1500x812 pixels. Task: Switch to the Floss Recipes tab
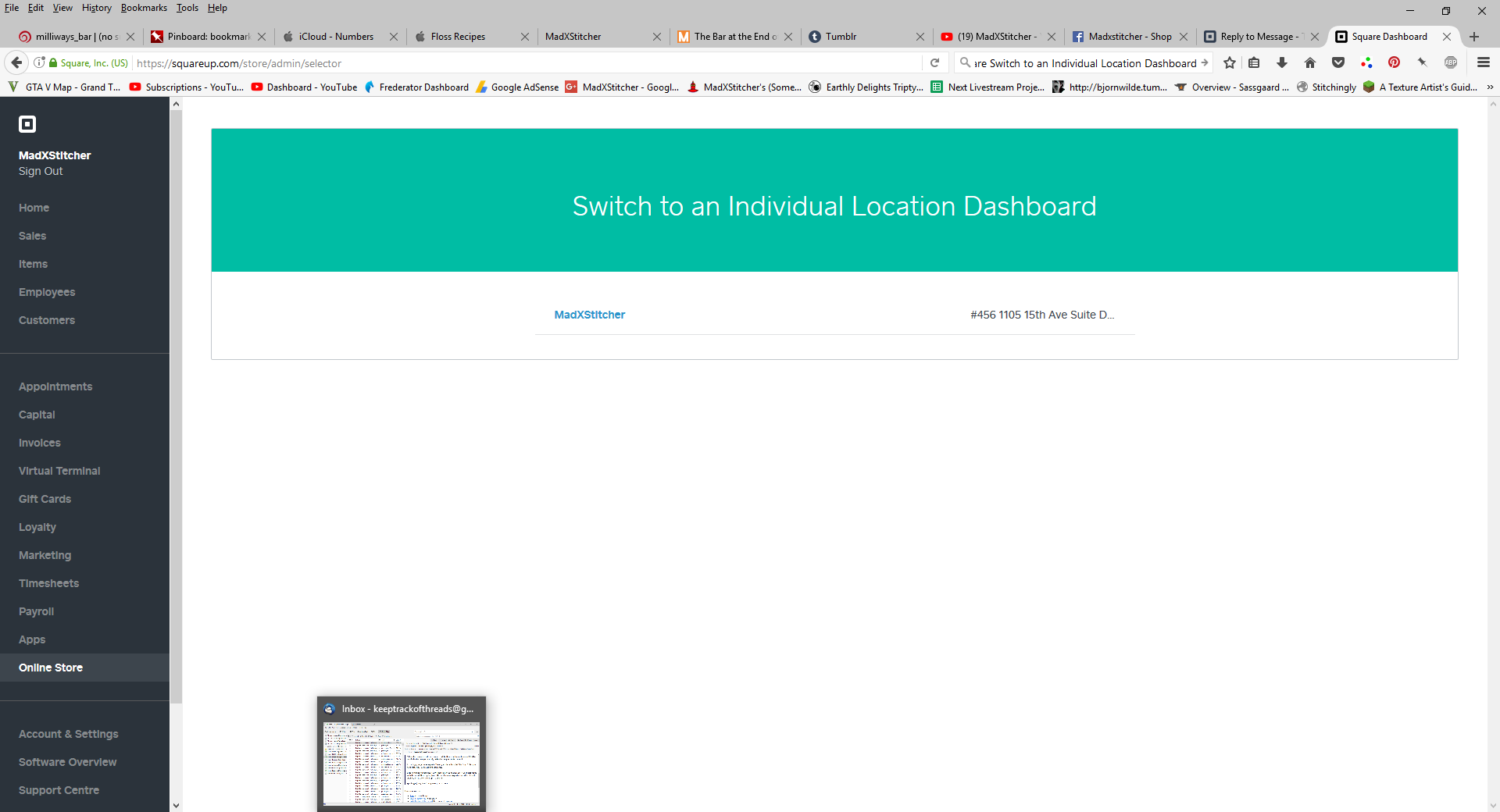coord(459,36)
